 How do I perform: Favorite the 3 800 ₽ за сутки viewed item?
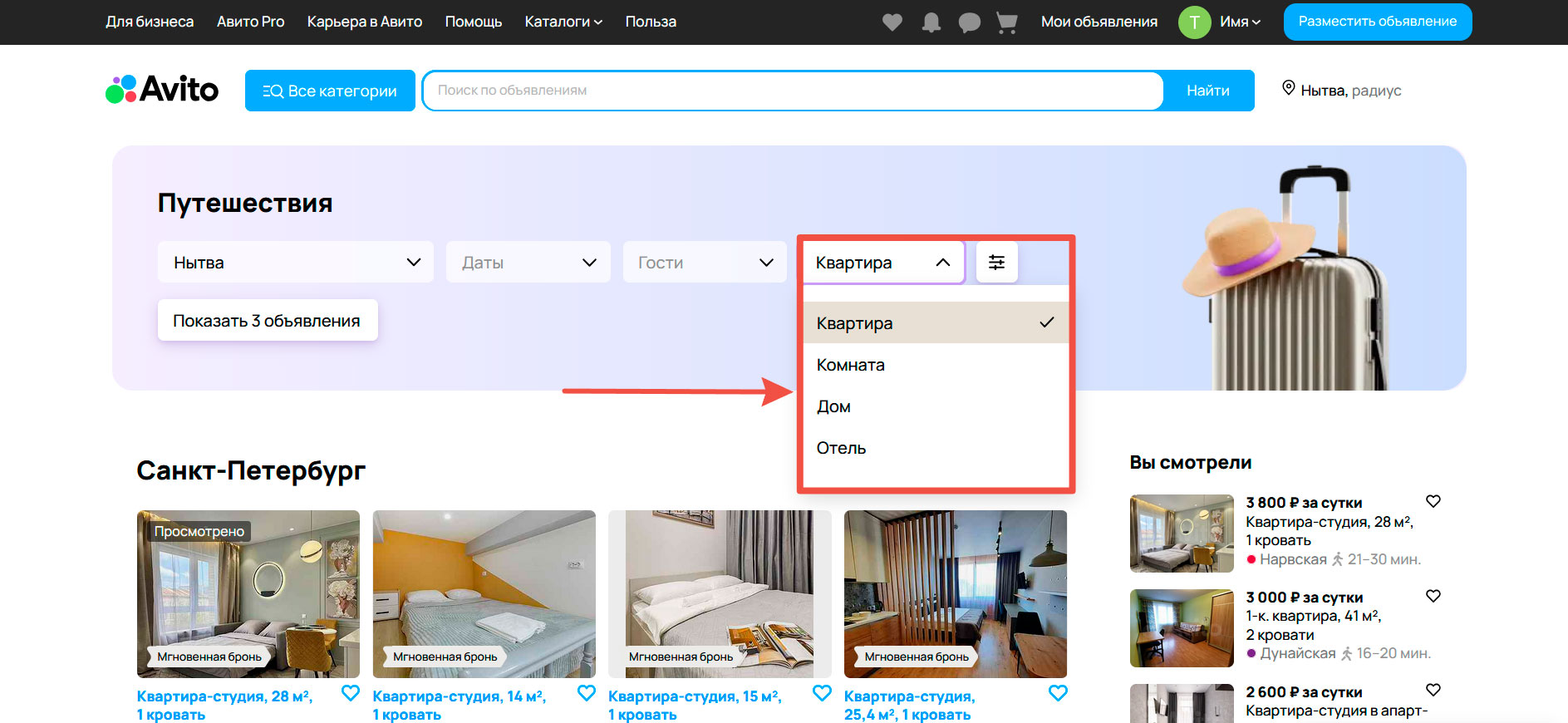[x=1433, y=501]
